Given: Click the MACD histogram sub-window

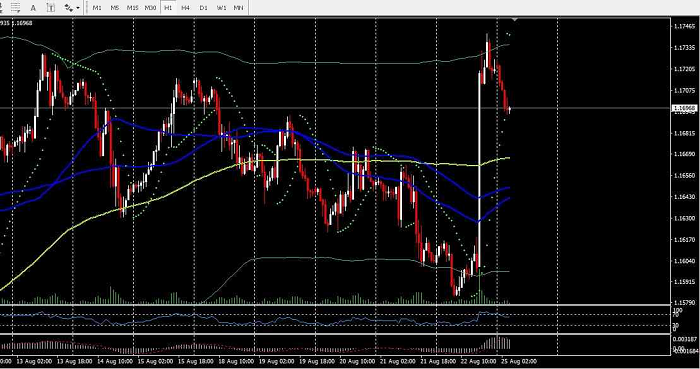Looking at the screenshot, I should 335,344.
